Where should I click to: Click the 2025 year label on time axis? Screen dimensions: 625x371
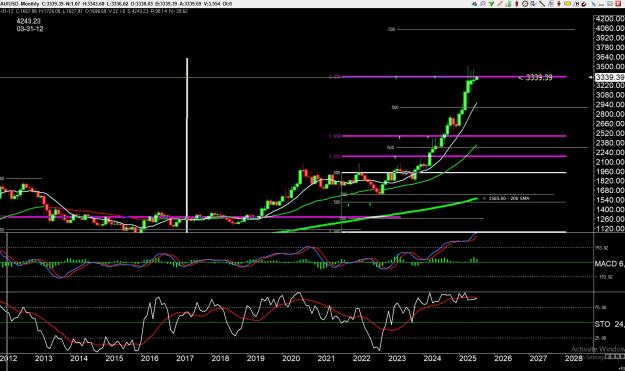click(468, 358)
